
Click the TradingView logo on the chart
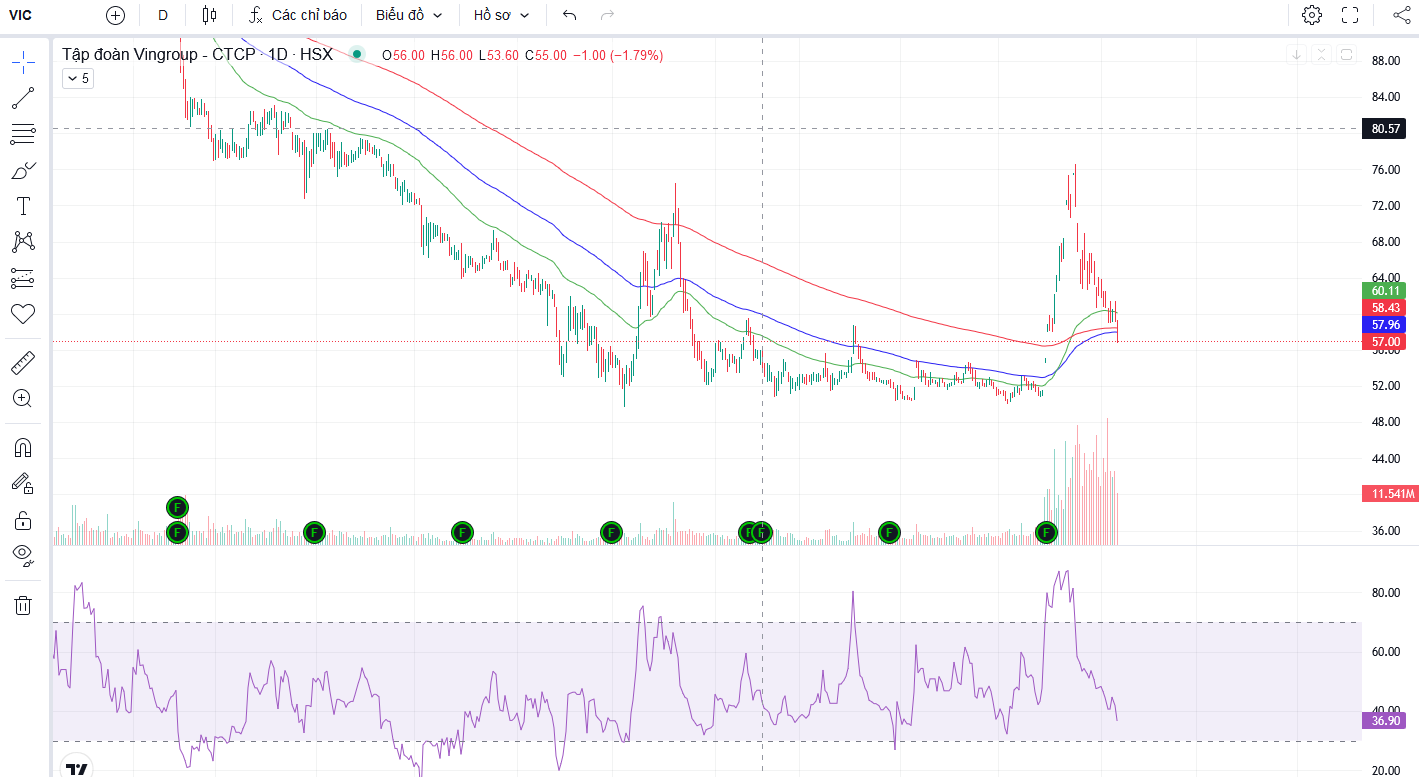76,769
